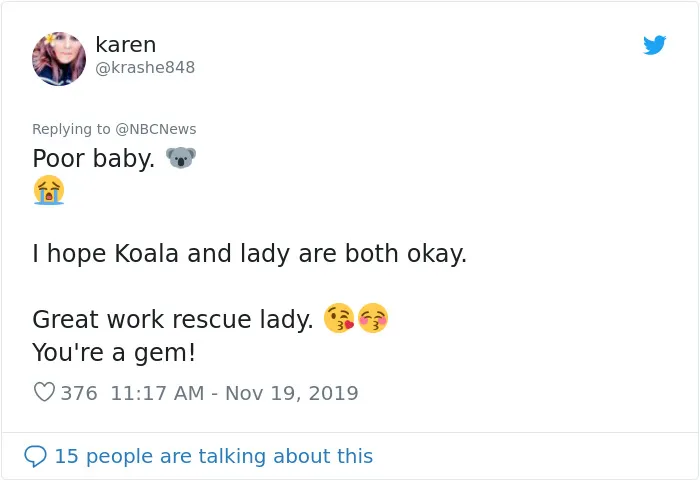This screenshot has height=481, width=700.
Task: Open the 11:17 AM time link
Action: [x=157, y=393]
